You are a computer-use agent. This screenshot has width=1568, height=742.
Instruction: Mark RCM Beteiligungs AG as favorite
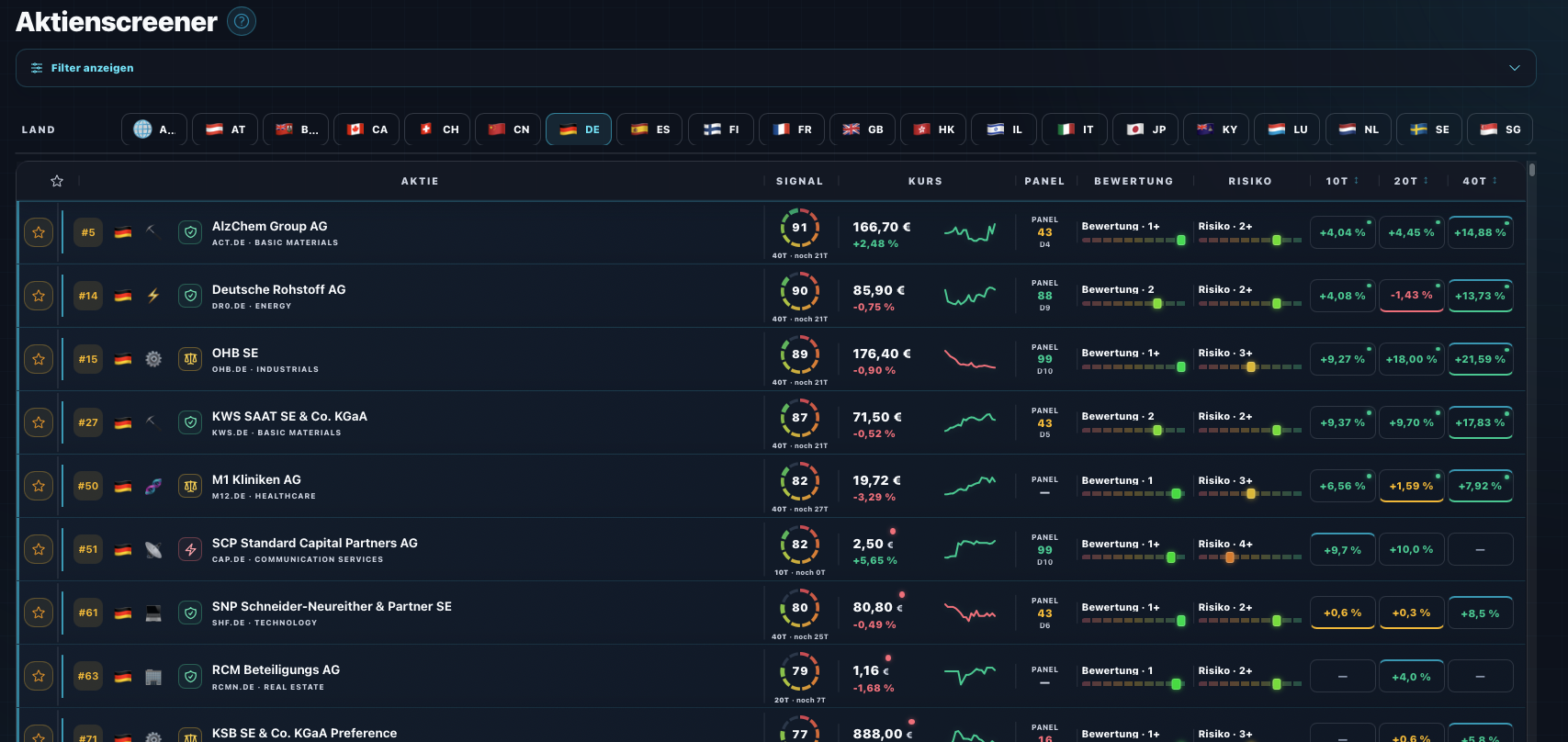(x=39, y=677)
